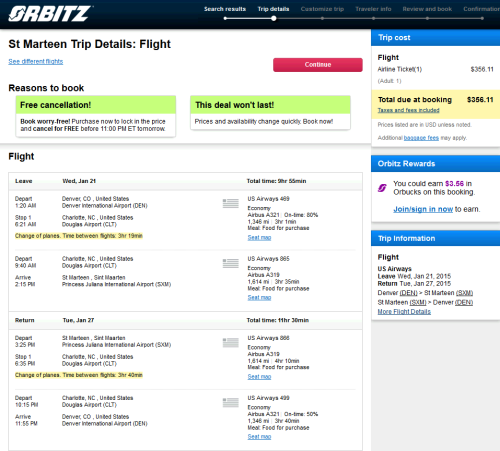Click Total time: 11hr 30min text

pyautogui.click(x=278, y=320)
